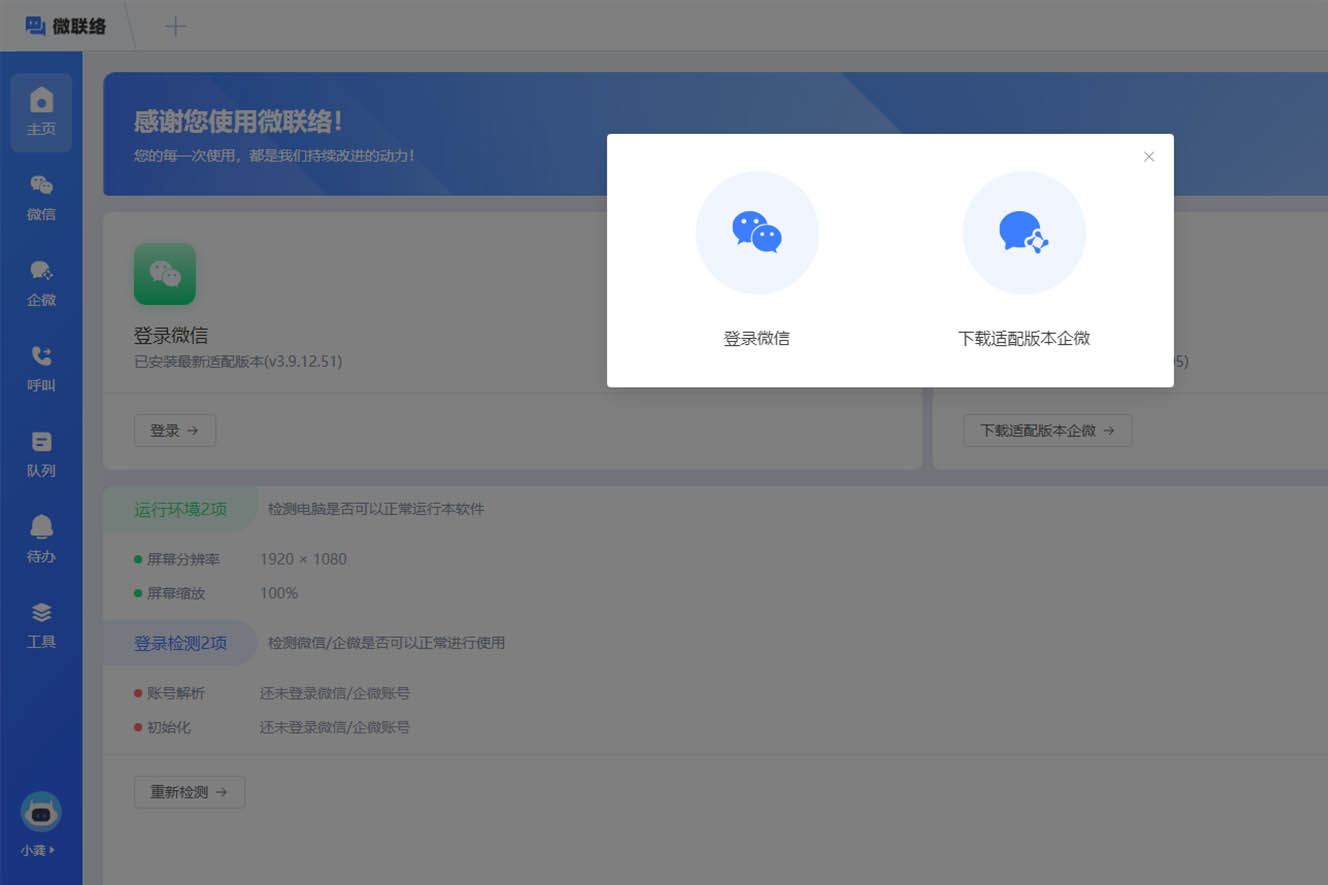Select 下载适配版本企微 label in the dialog
This screenshot has width=1328, height=885.
1024,339
